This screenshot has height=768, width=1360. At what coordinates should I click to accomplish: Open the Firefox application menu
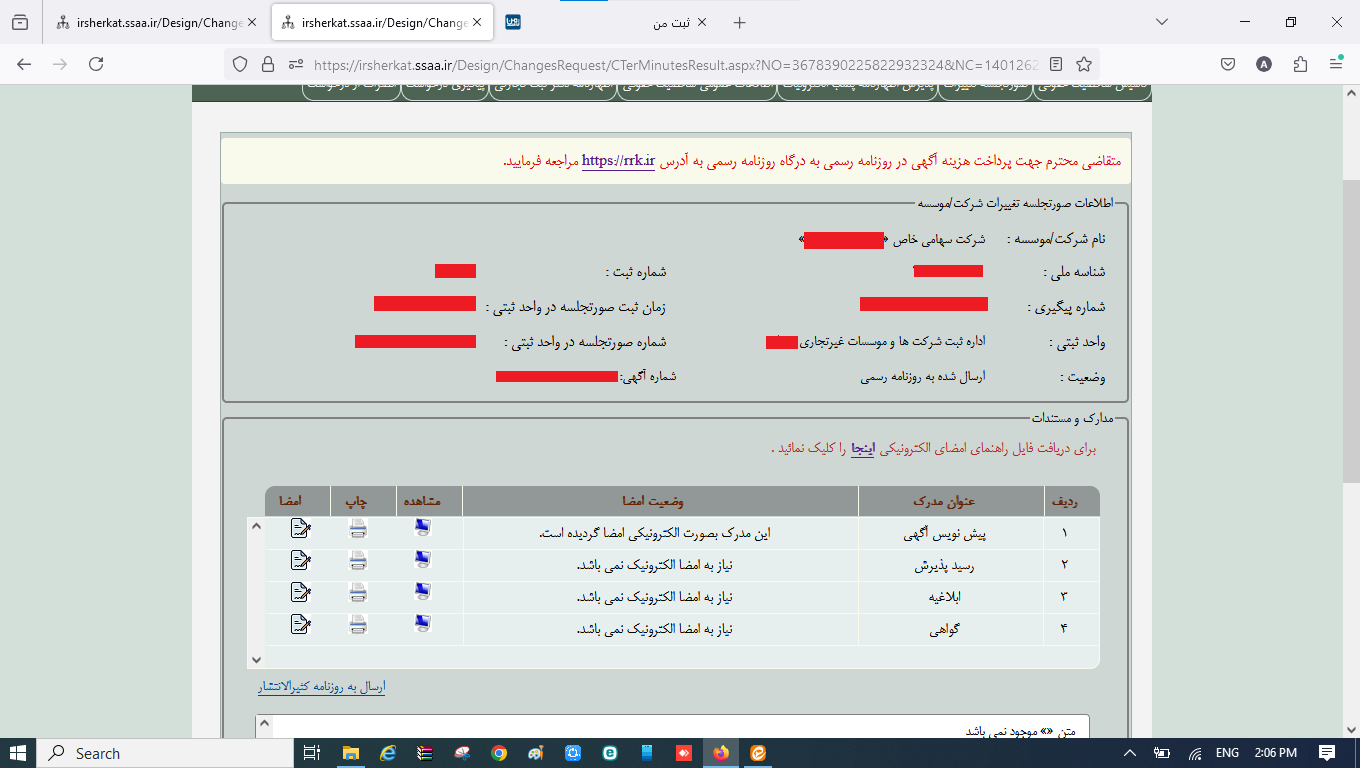pyautogui.click(x=1336, y=64)
